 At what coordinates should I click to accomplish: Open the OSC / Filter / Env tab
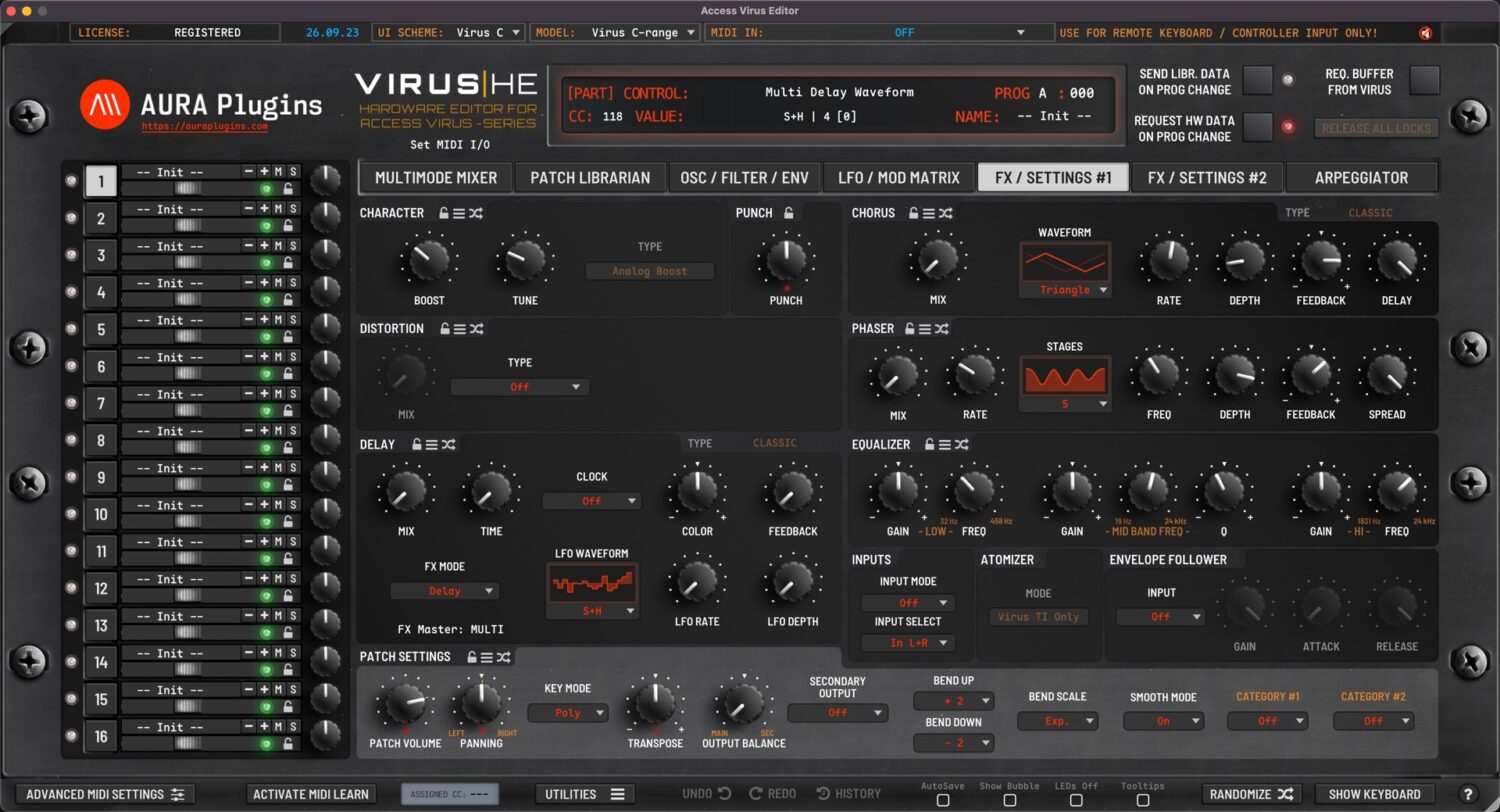tap(745, 178)
